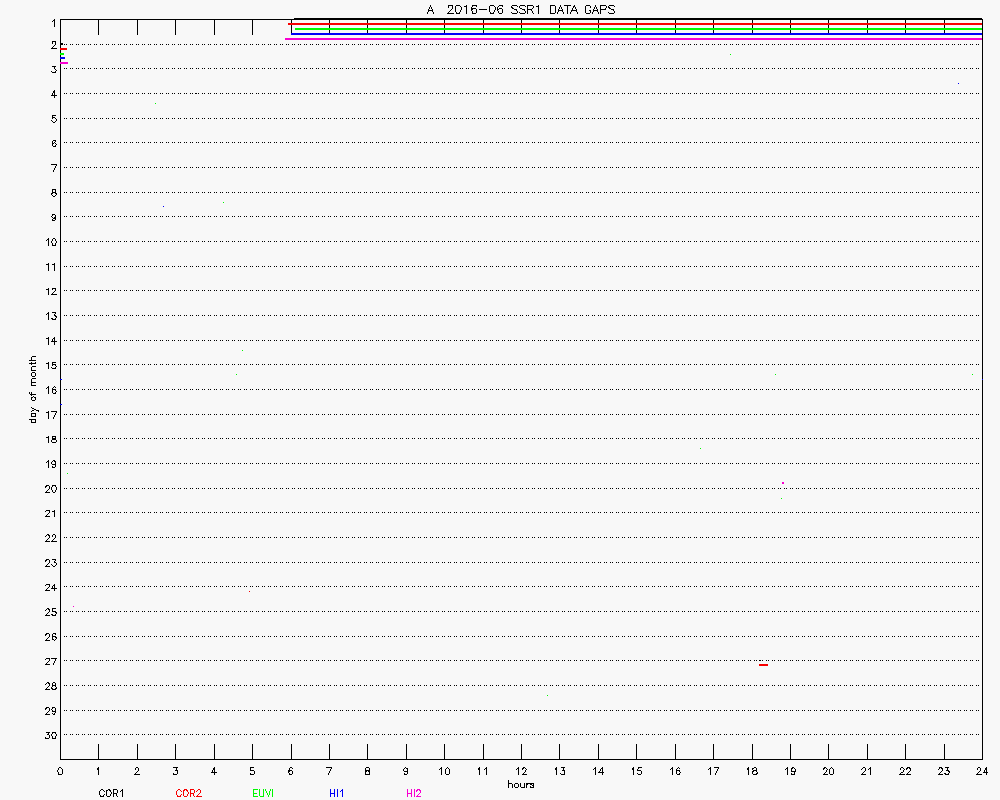
Task: Click the day 30 label on y-axis
Action: 48,735
